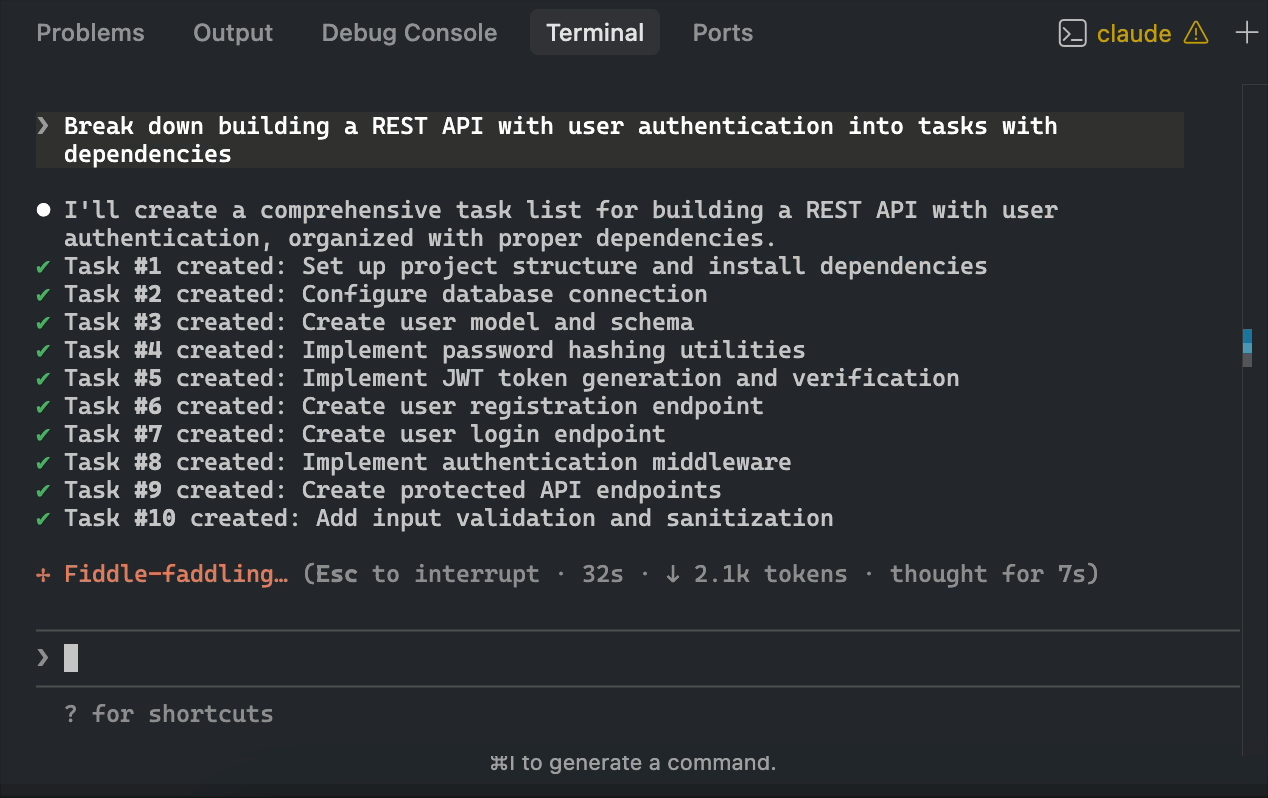Show the Debug Console tab
This screenshot has width=1268, height=798.
409,33
